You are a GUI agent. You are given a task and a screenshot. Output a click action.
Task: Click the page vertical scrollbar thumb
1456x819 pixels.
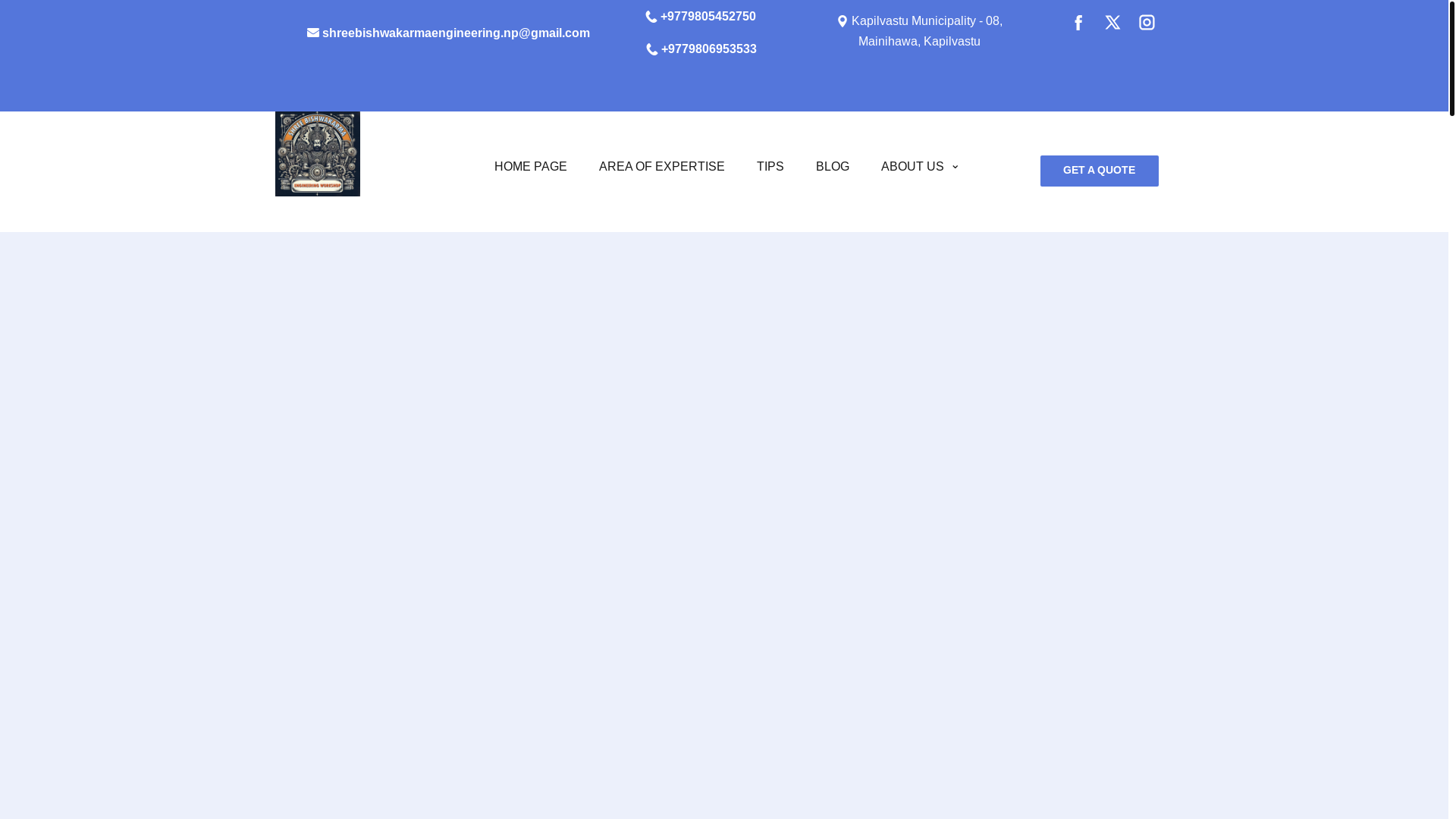click(x=1451, y=58)
